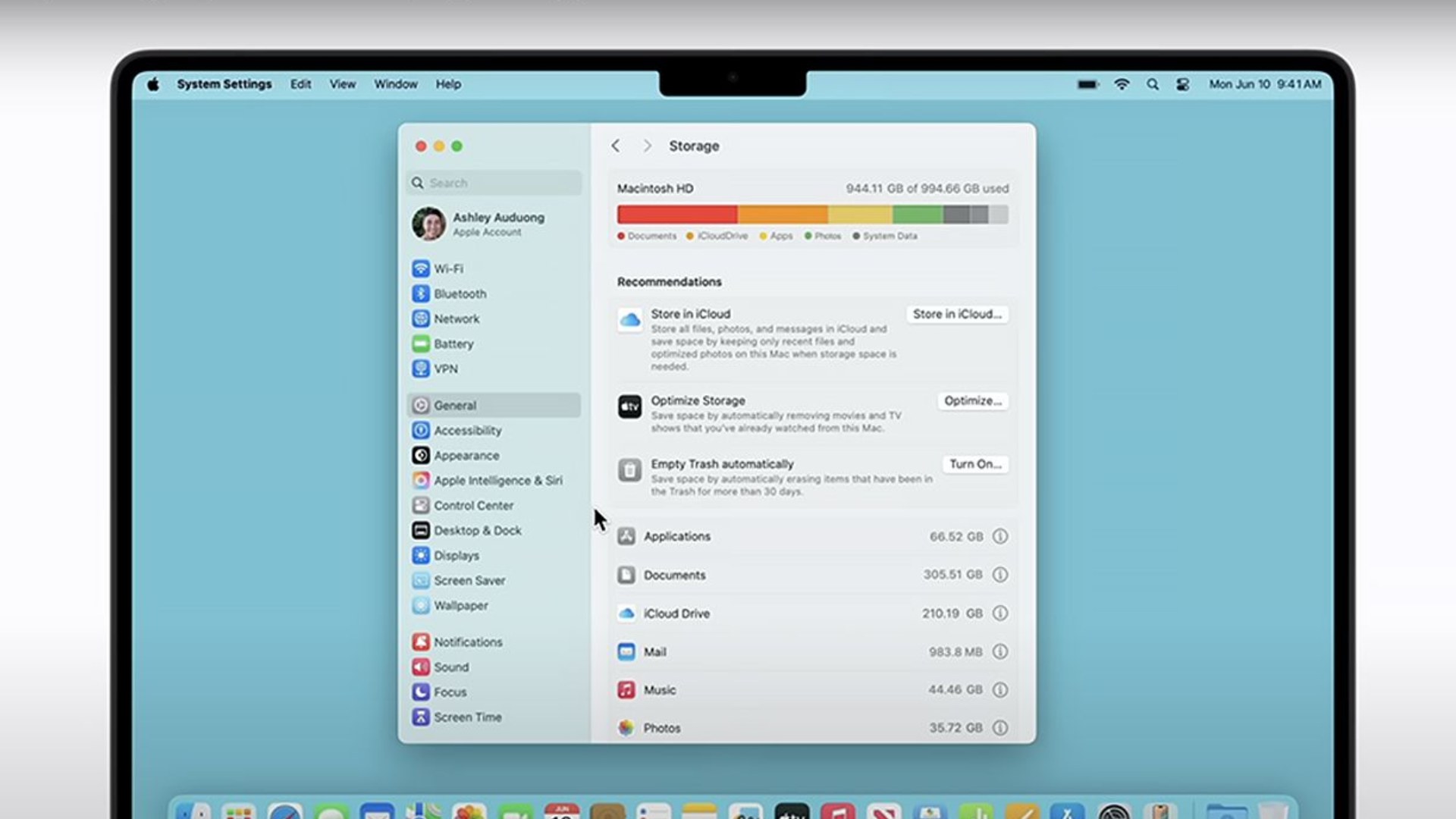Open Spotlight search from menu bar
Image resolution: width=1456 pixels, height=819 pixels.
(x=1153, y=84)
